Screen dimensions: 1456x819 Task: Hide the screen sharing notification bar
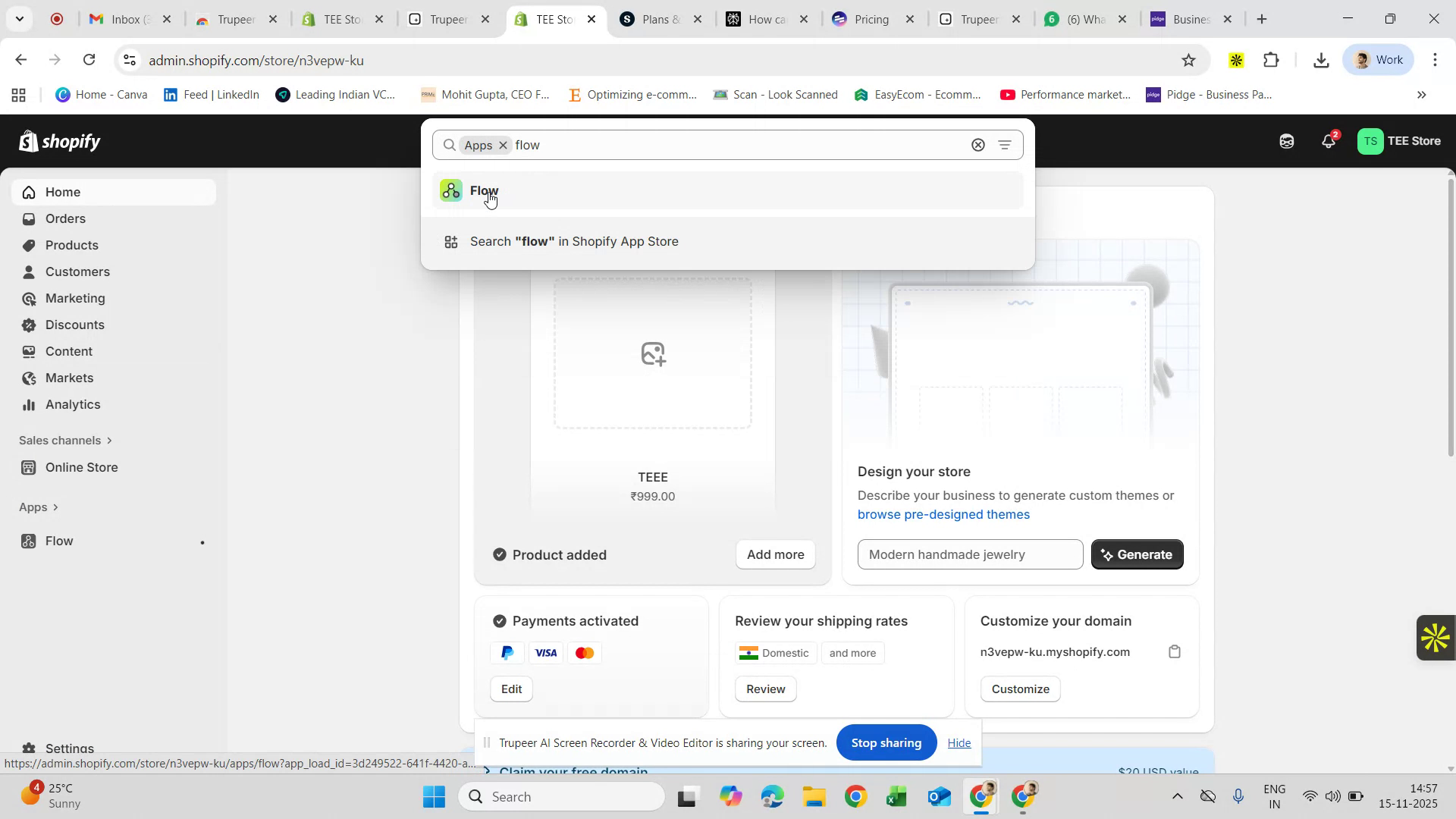(959, 743)
